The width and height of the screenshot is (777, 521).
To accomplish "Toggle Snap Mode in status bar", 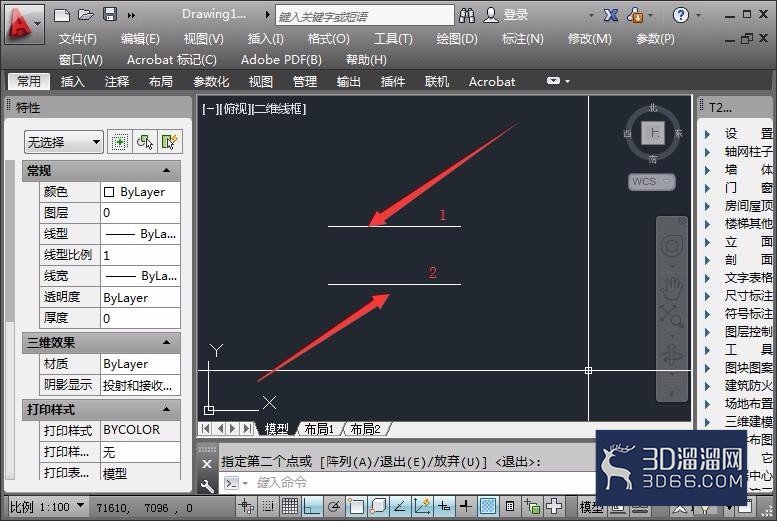I will [268, 506].
